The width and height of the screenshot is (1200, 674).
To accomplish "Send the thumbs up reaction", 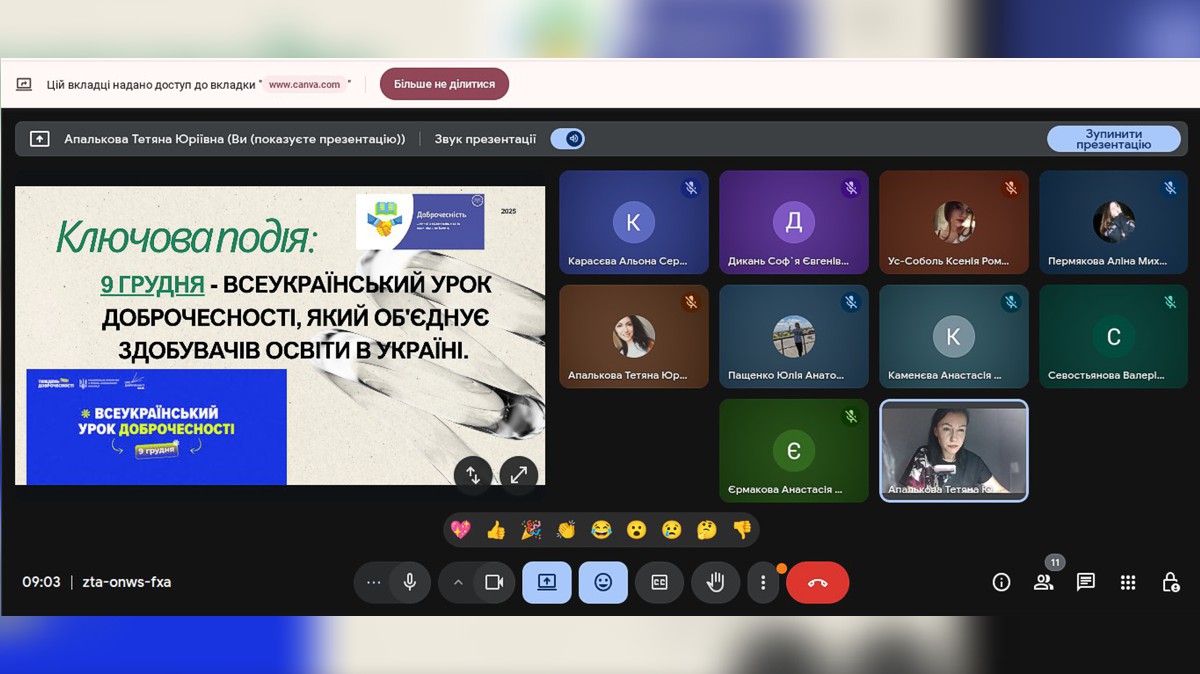I will [x=496, y=530].
